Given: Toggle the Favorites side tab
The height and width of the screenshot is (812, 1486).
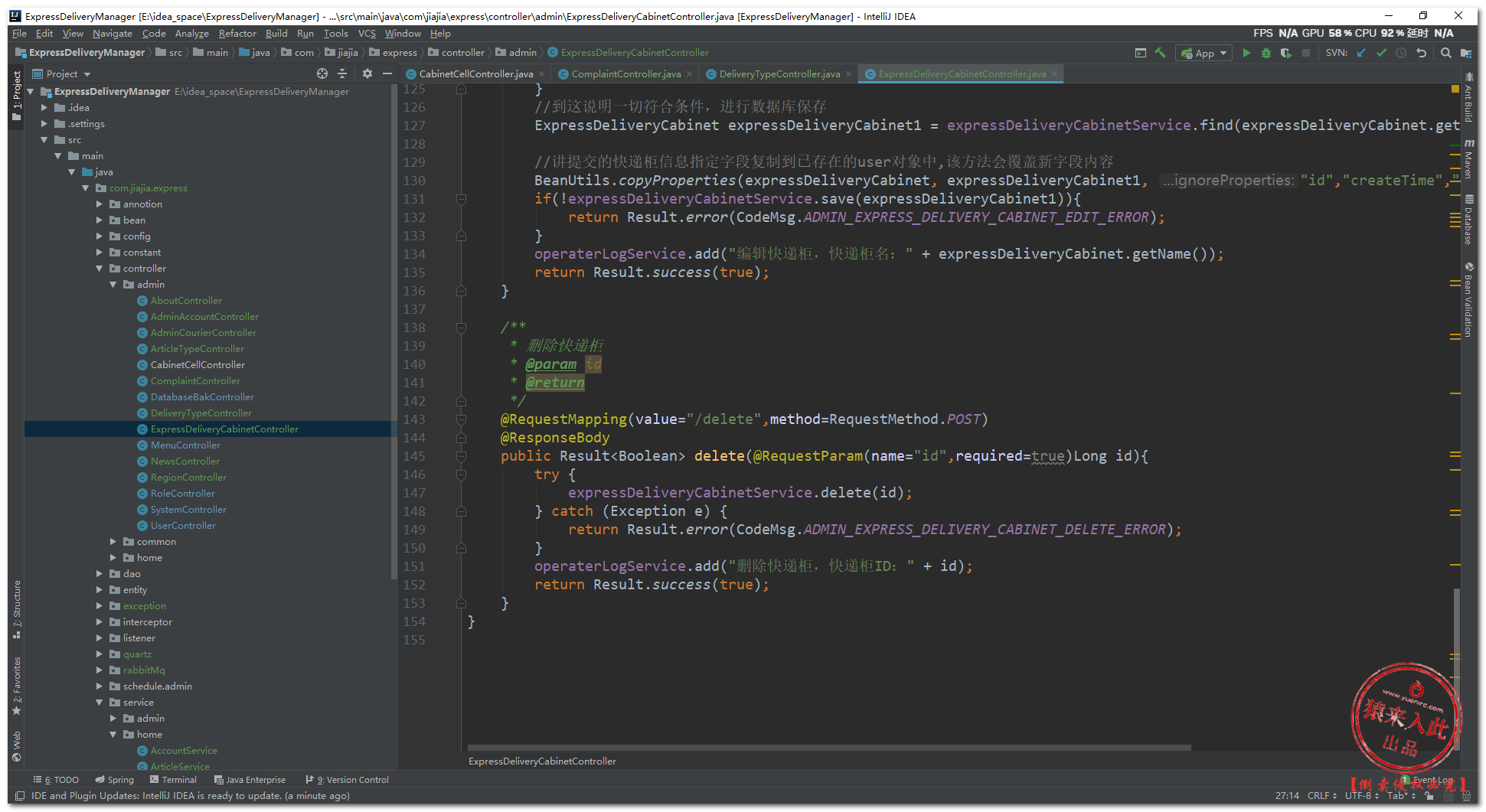Looking at the screenshot, I should [17, 686].
